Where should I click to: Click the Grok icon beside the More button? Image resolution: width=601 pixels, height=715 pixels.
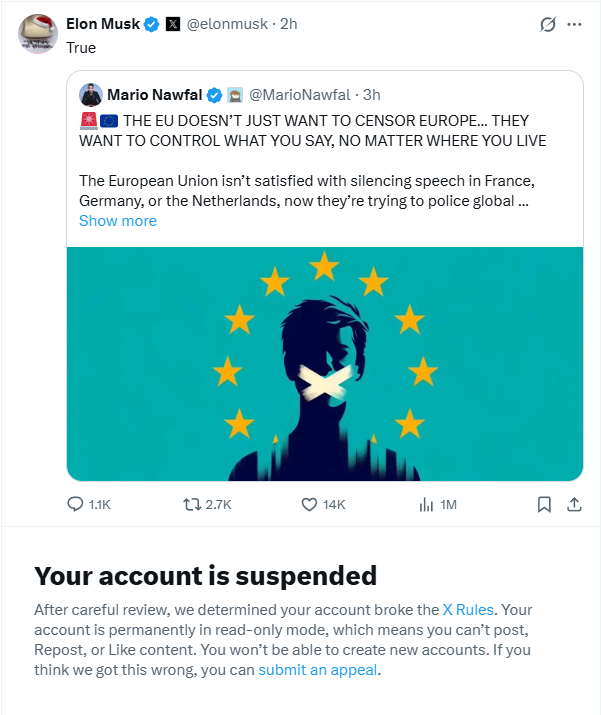547,24
